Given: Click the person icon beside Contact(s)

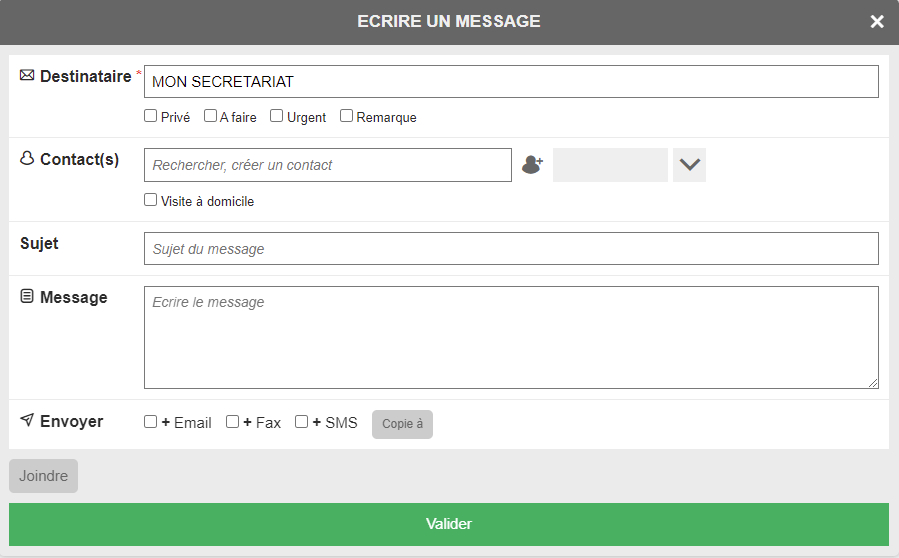Looking at the screenshot, I should (x=27, y=159).
